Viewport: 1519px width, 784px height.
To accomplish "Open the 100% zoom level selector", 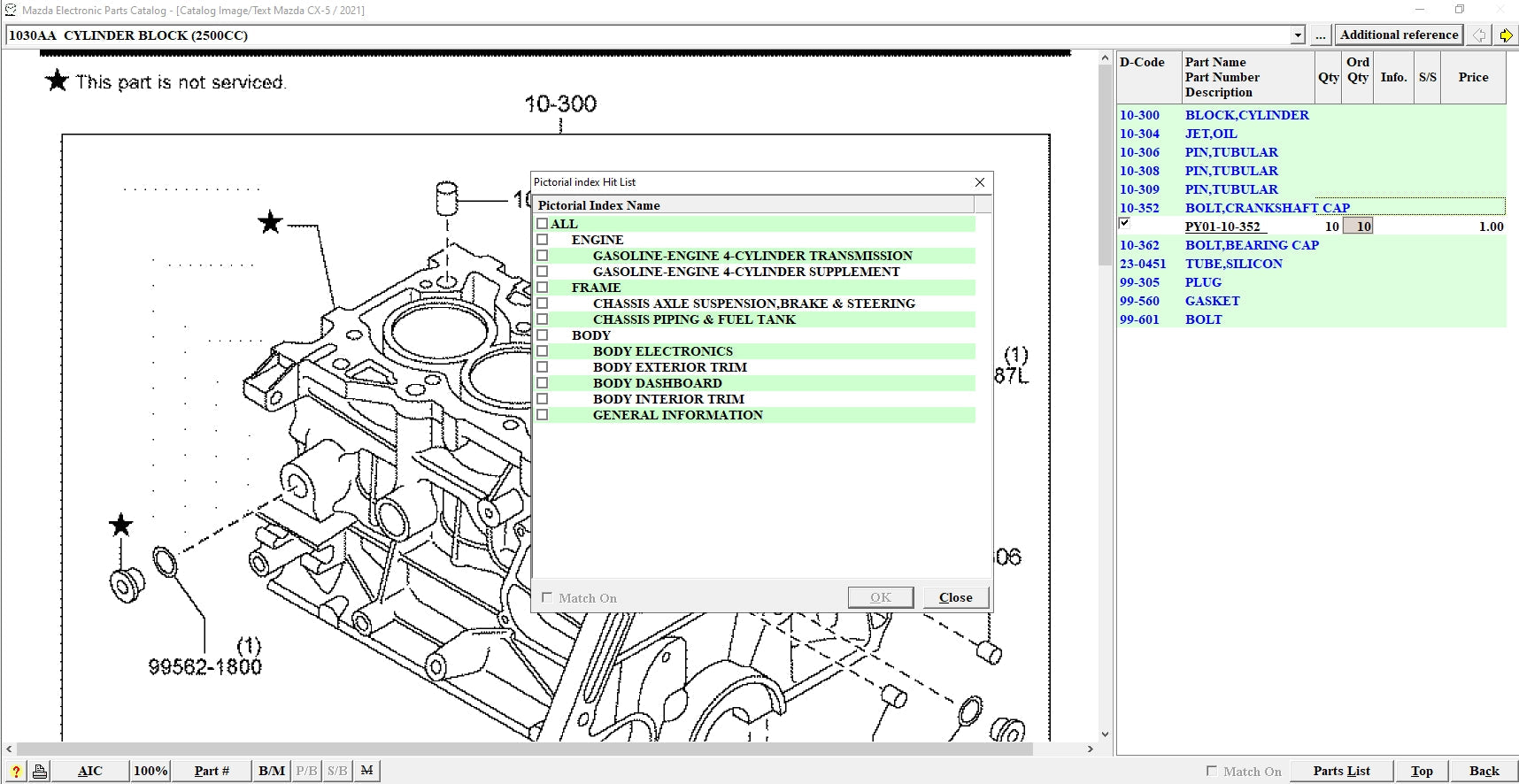I will click(x=150, y=771).
